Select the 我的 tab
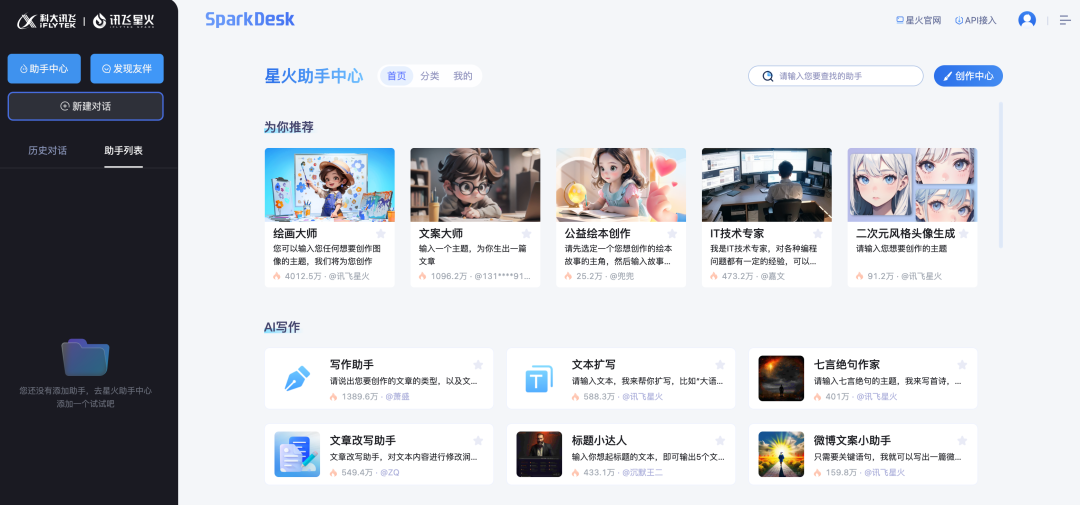1080x505 pixels. (x=463, y=76)
